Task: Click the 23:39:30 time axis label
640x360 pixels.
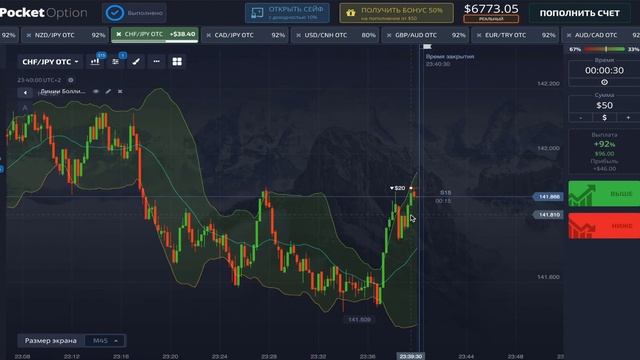Action: click(411, 356)
